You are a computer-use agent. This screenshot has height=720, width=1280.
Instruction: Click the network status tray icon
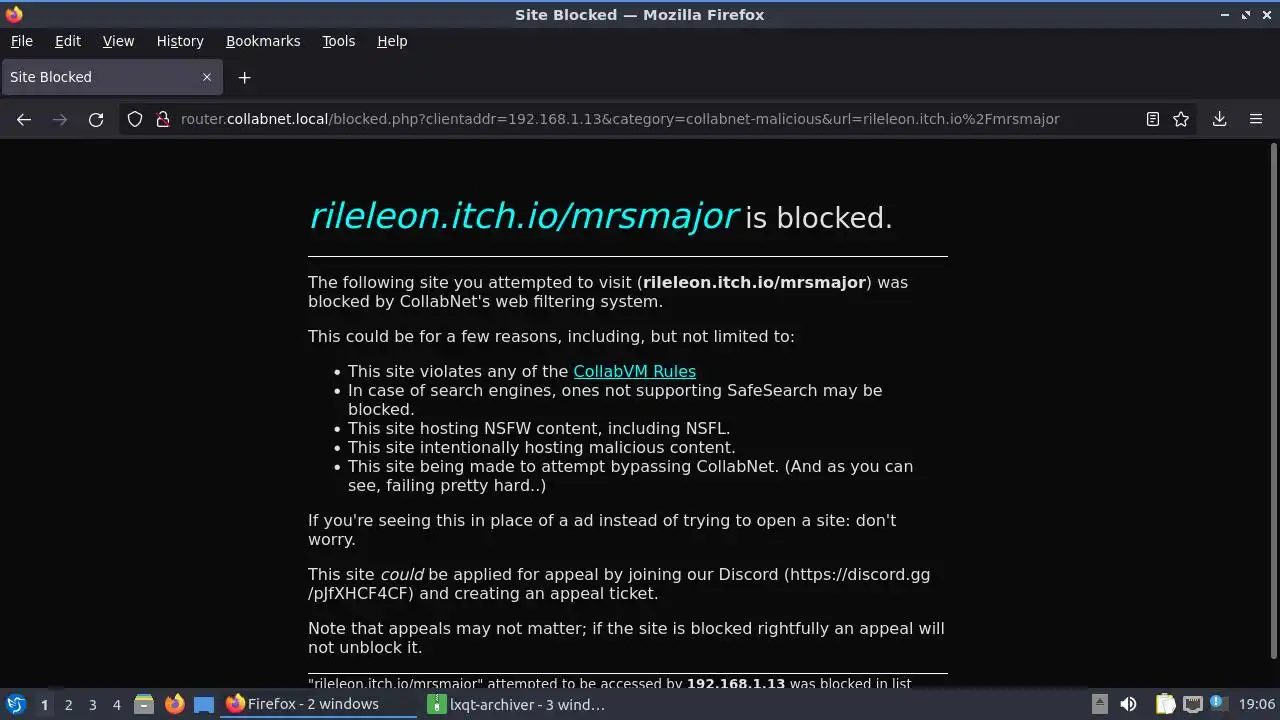(x=1193, y=704)
